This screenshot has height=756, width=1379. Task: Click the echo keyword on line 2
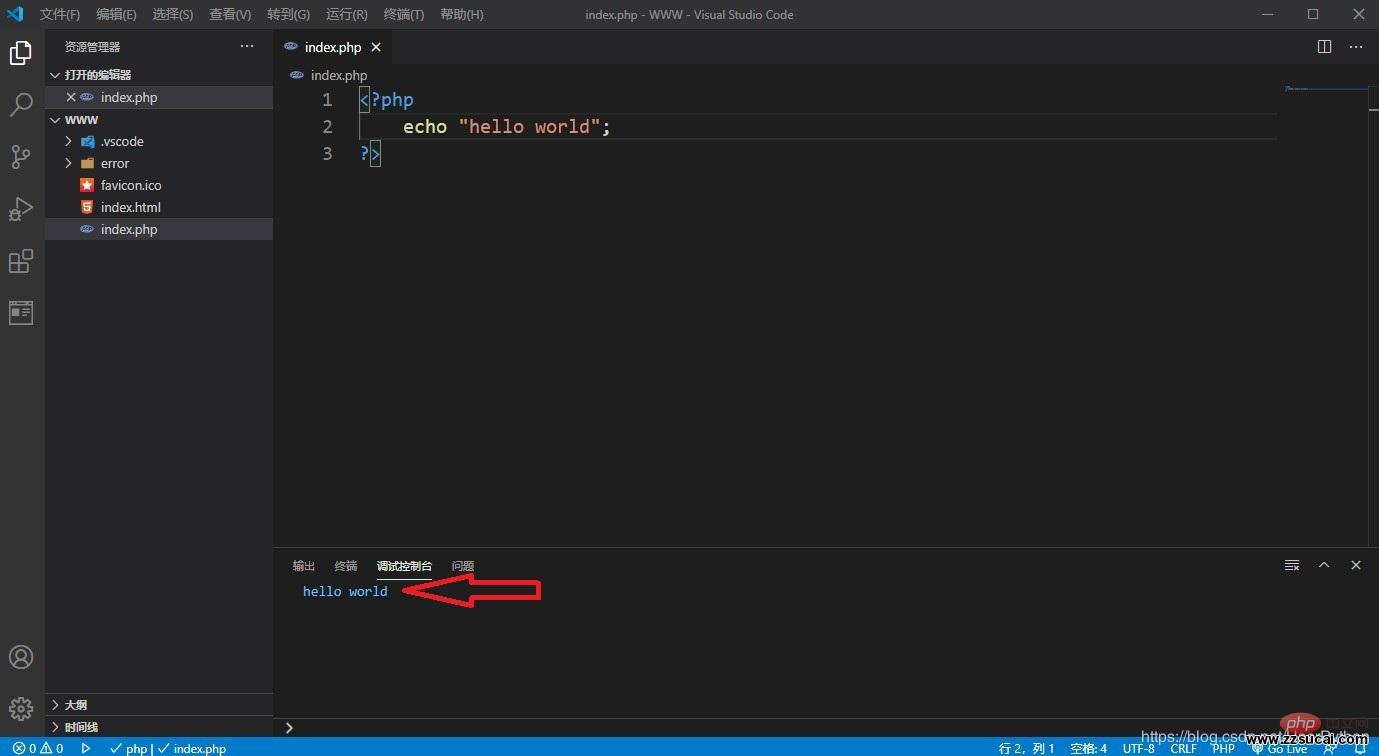425,127
